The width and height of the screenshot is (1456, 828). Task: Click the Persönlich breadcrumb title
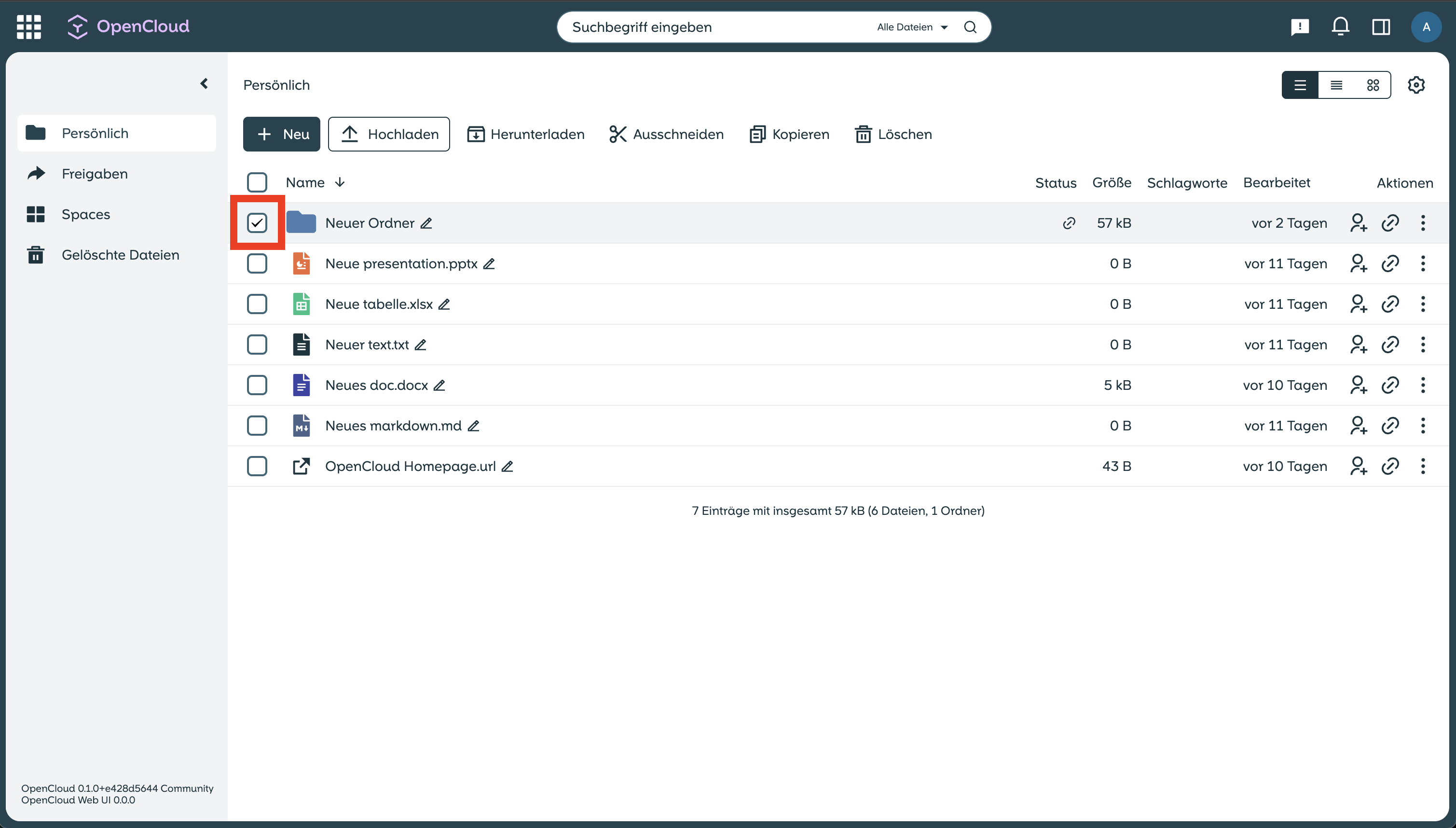click(276, 85)
